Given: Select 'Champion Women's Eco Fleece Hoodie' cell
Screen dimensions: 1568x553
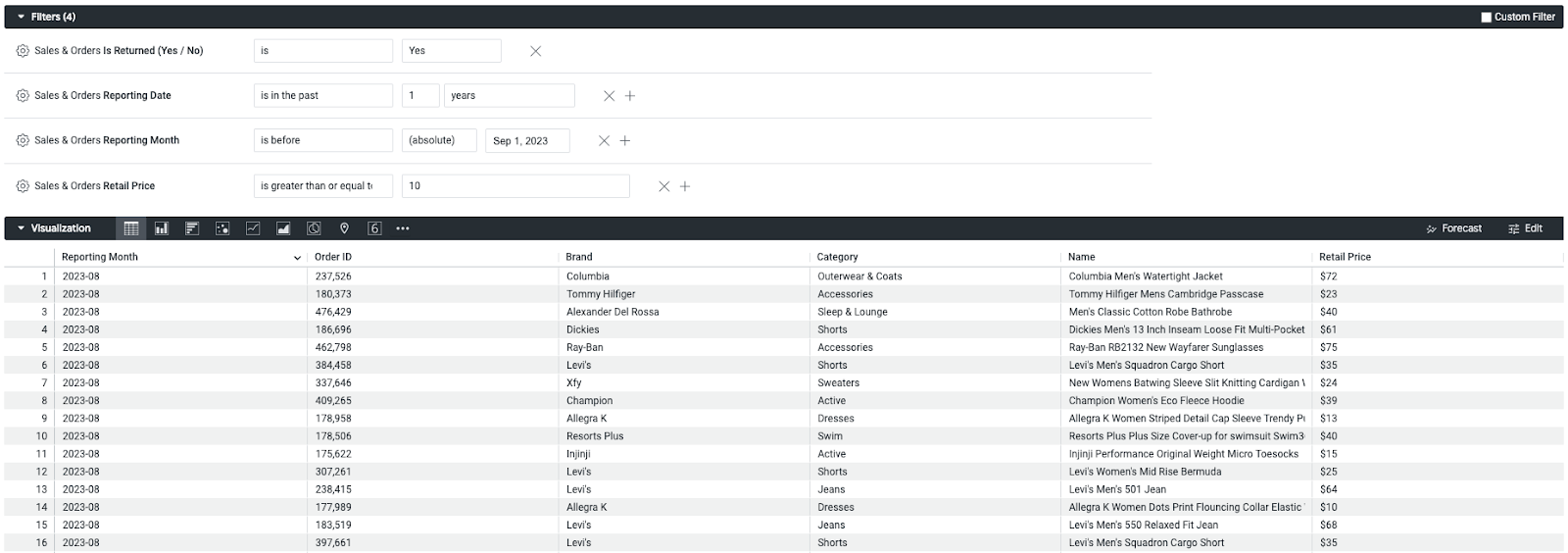Looking at the screenshot, I should click(1187, 400).
